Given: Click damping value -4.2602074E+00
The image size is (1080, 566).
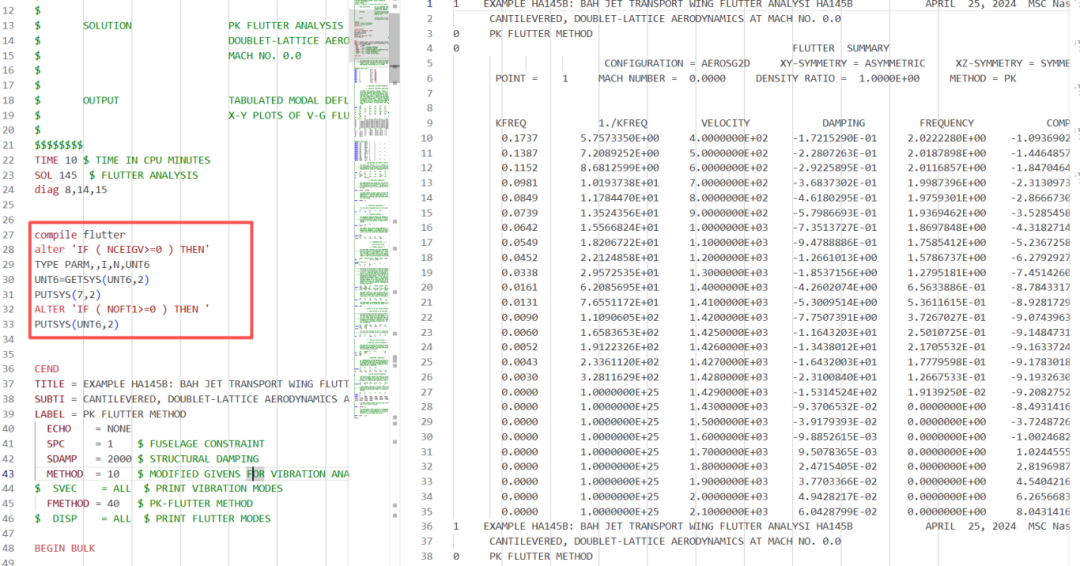Looking at the screenshot, I should 835,288.
